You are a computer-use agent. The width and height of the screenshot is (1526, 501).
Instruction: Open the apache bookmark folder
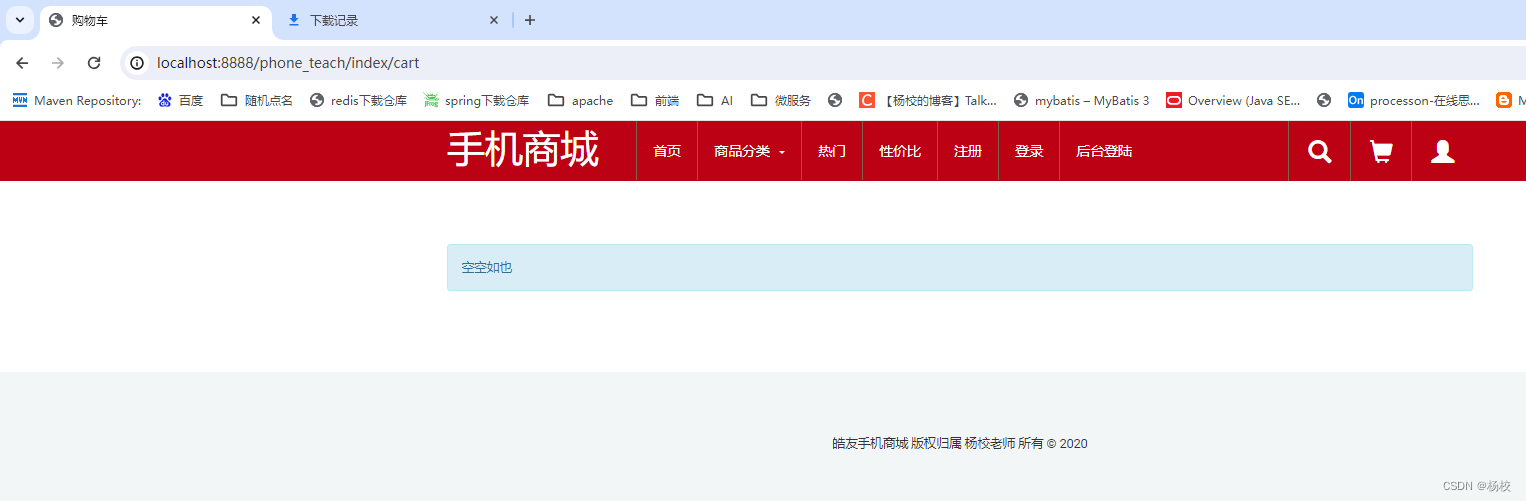[580, 100]
